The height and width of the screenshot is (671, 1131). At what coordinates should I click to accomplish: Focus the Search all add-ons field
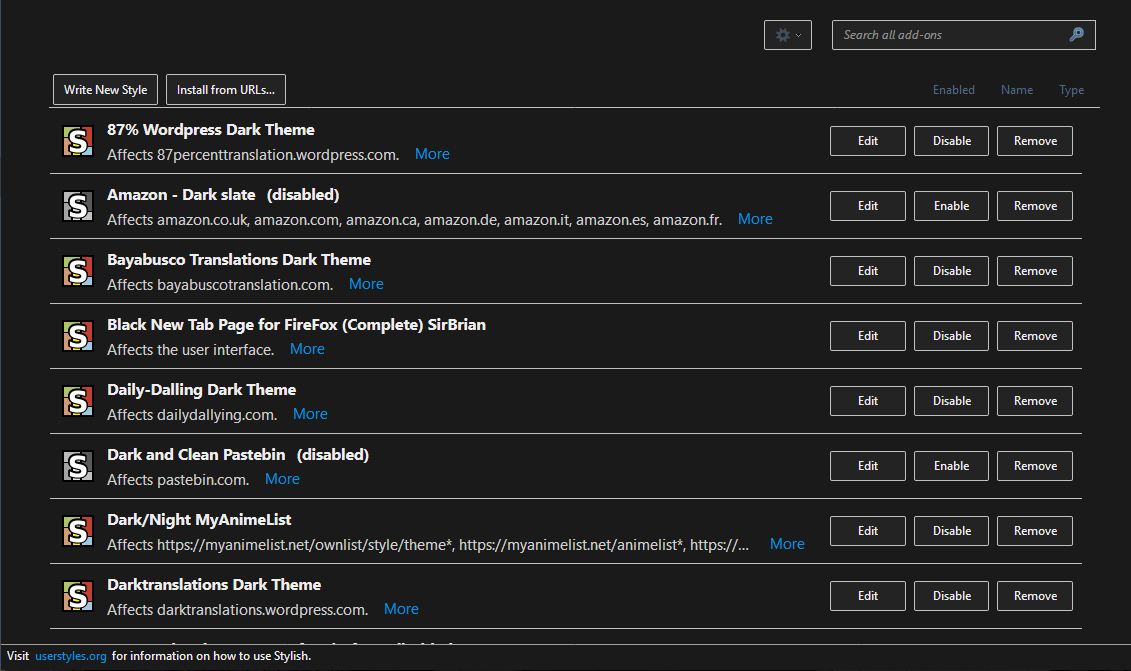(x=964, y=35)
